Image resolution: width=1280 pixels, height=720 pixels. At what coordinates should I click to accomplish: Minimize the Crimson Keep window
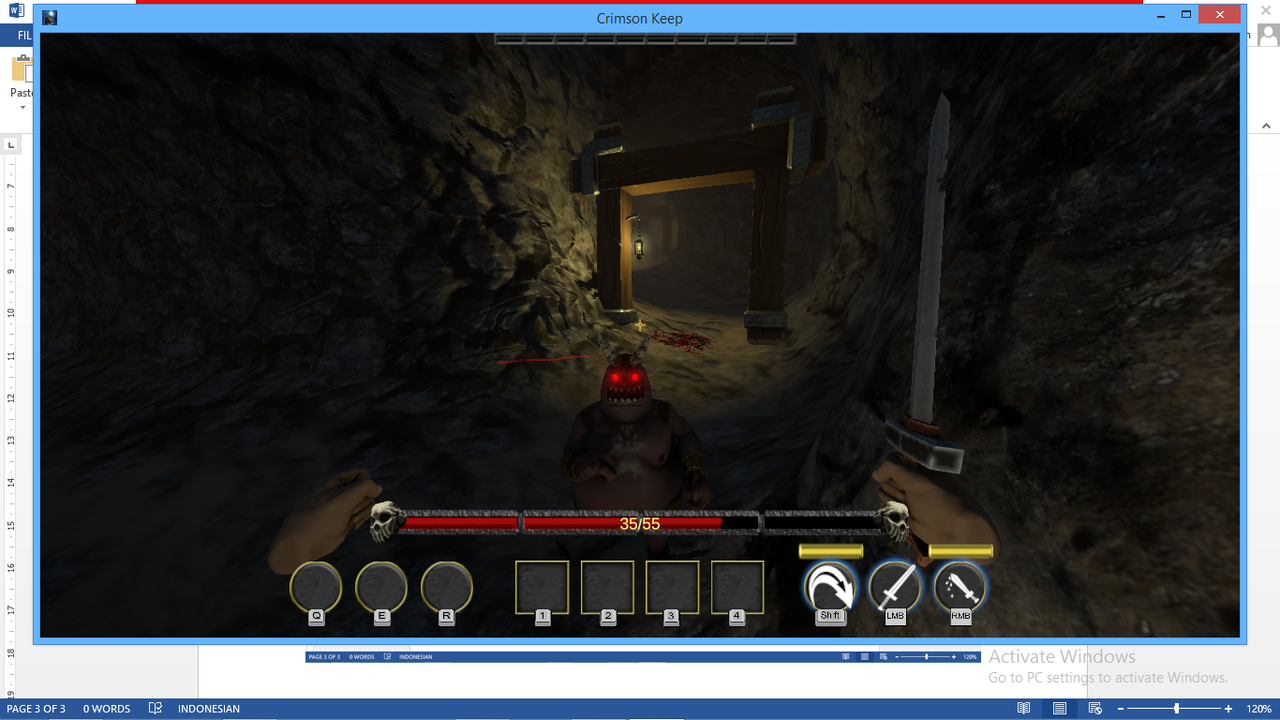pyautogui.click(x=1160, y=15)
